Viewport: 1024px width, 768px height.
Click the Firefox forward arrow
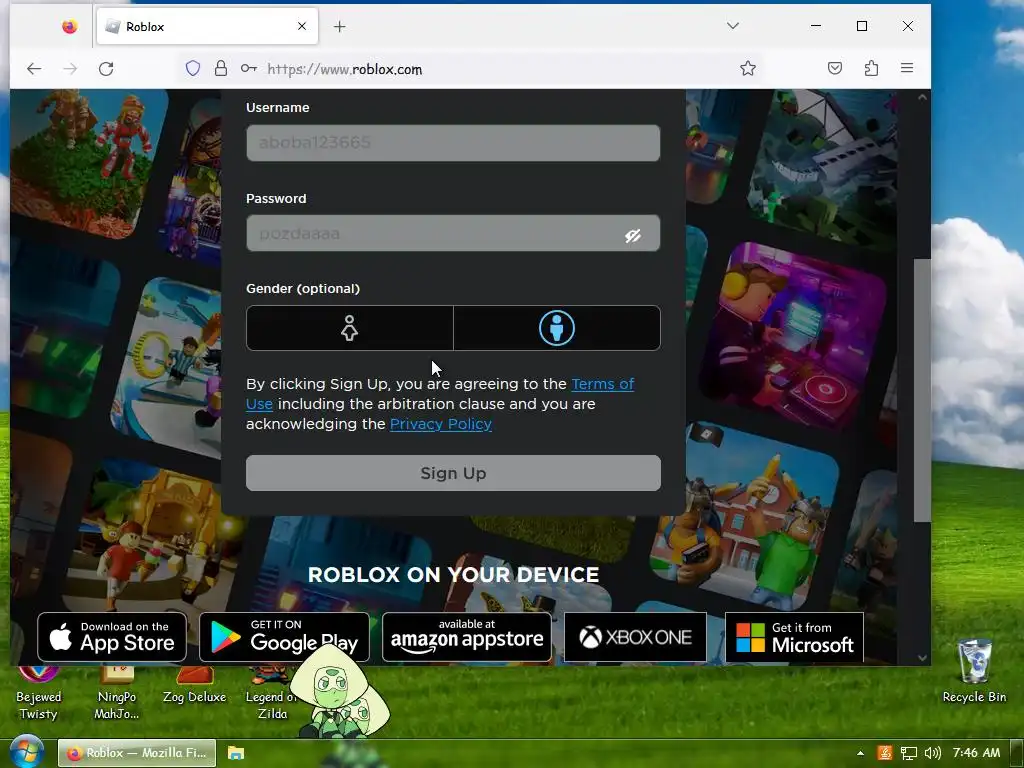click(x=70, y=69)
